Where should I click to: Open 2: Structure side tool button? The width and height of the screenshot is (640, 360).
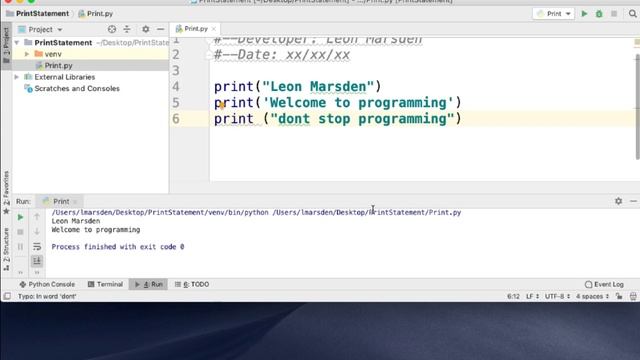click(6, 249)
